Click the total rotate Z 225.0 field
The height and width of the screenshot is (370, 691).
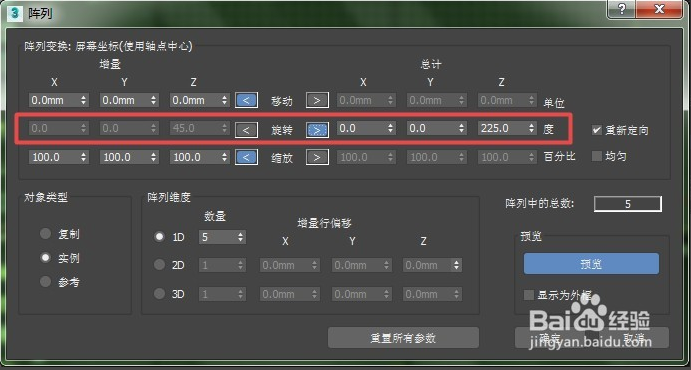coord(507,128)
